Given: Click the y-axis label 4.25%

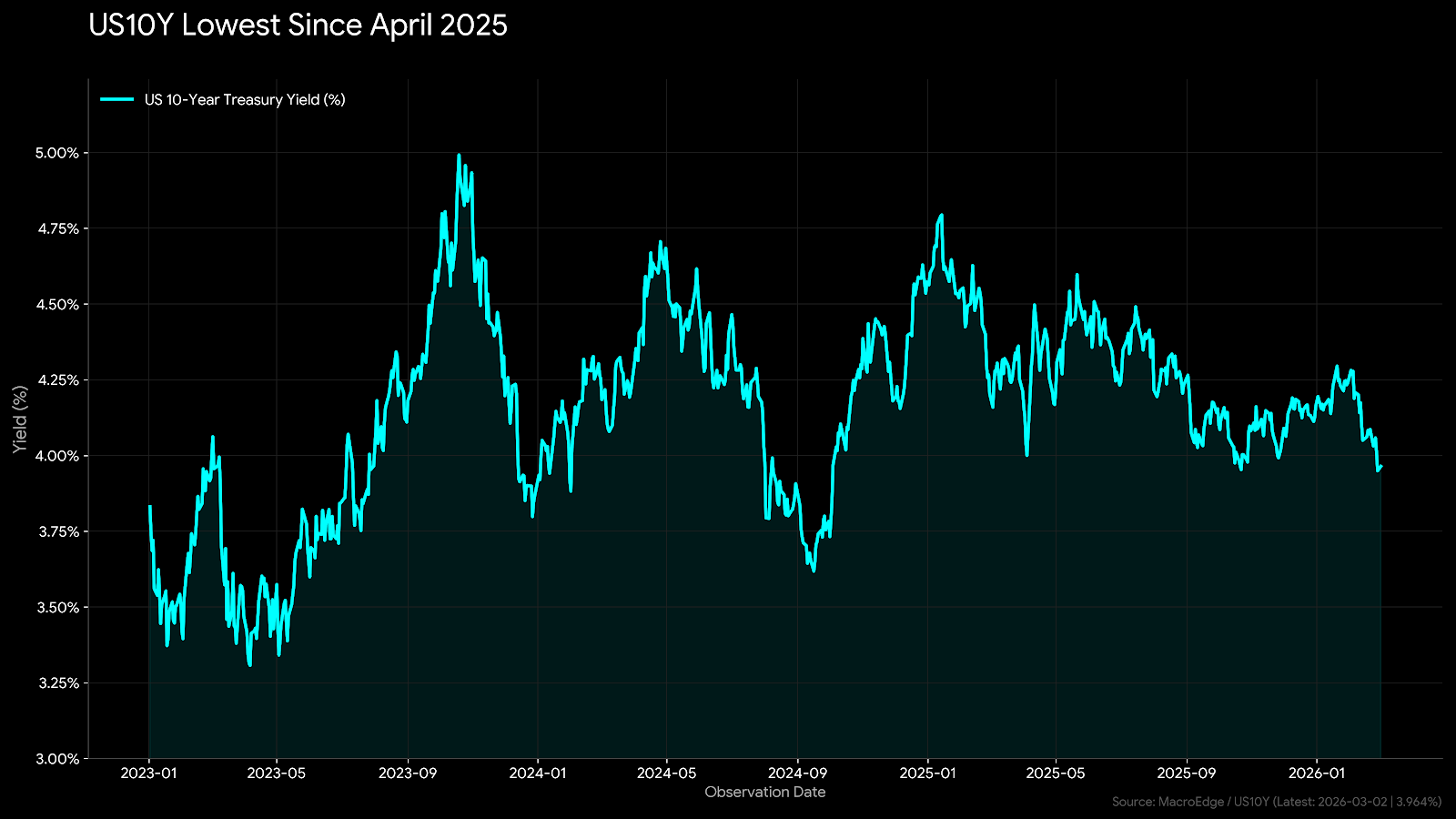Looking at the screenshot, I should (x=57, y=379).
